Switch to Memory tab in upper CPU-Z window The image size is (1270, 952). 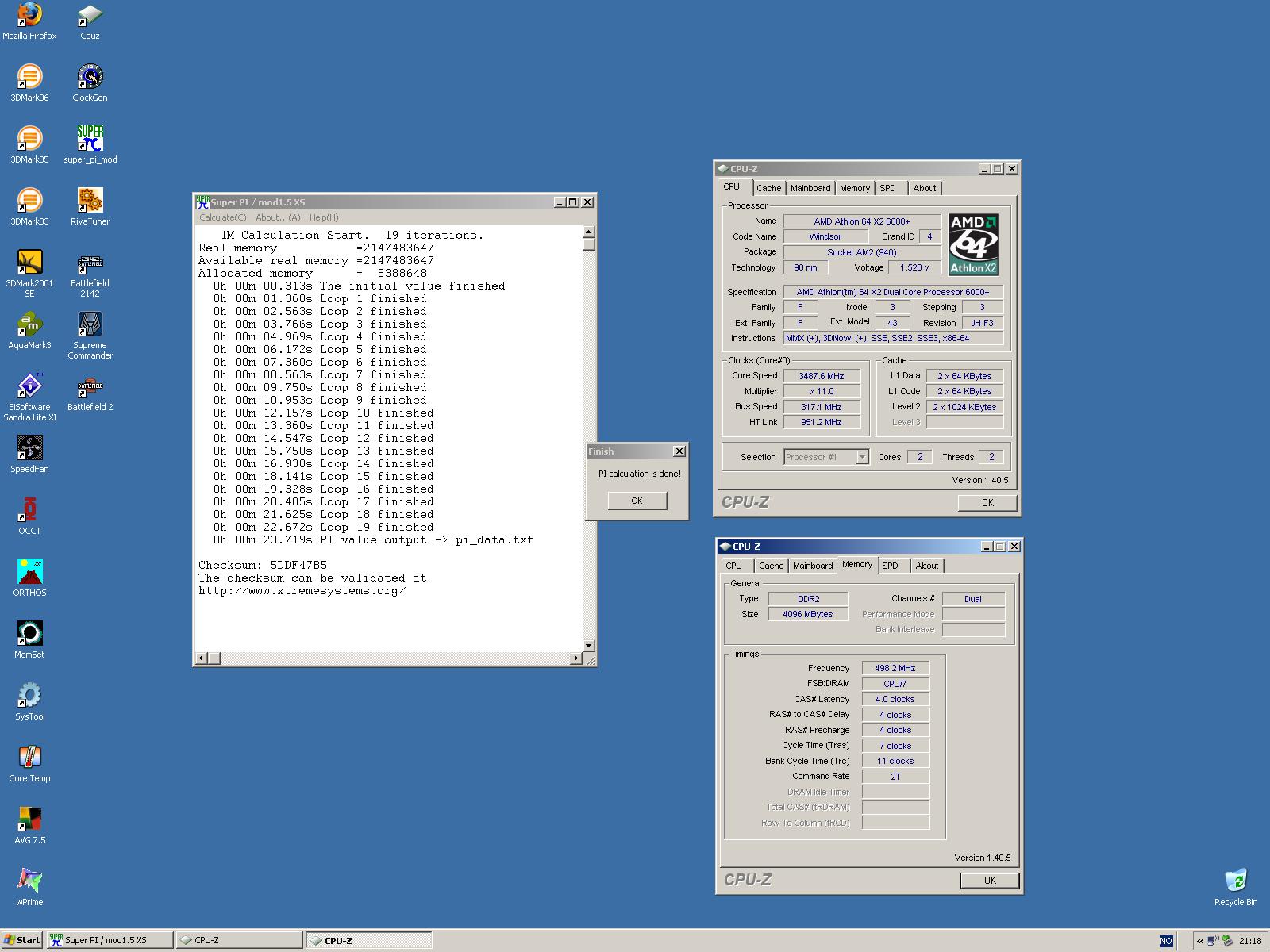point(855,188)
